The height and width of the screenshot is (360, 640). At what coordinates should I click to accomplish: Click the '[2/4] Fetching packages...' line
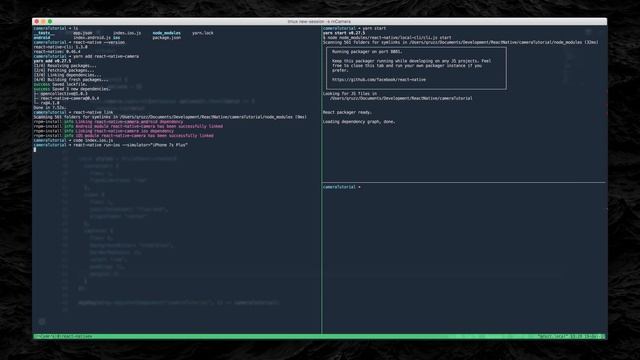click(x=64, y=70)
